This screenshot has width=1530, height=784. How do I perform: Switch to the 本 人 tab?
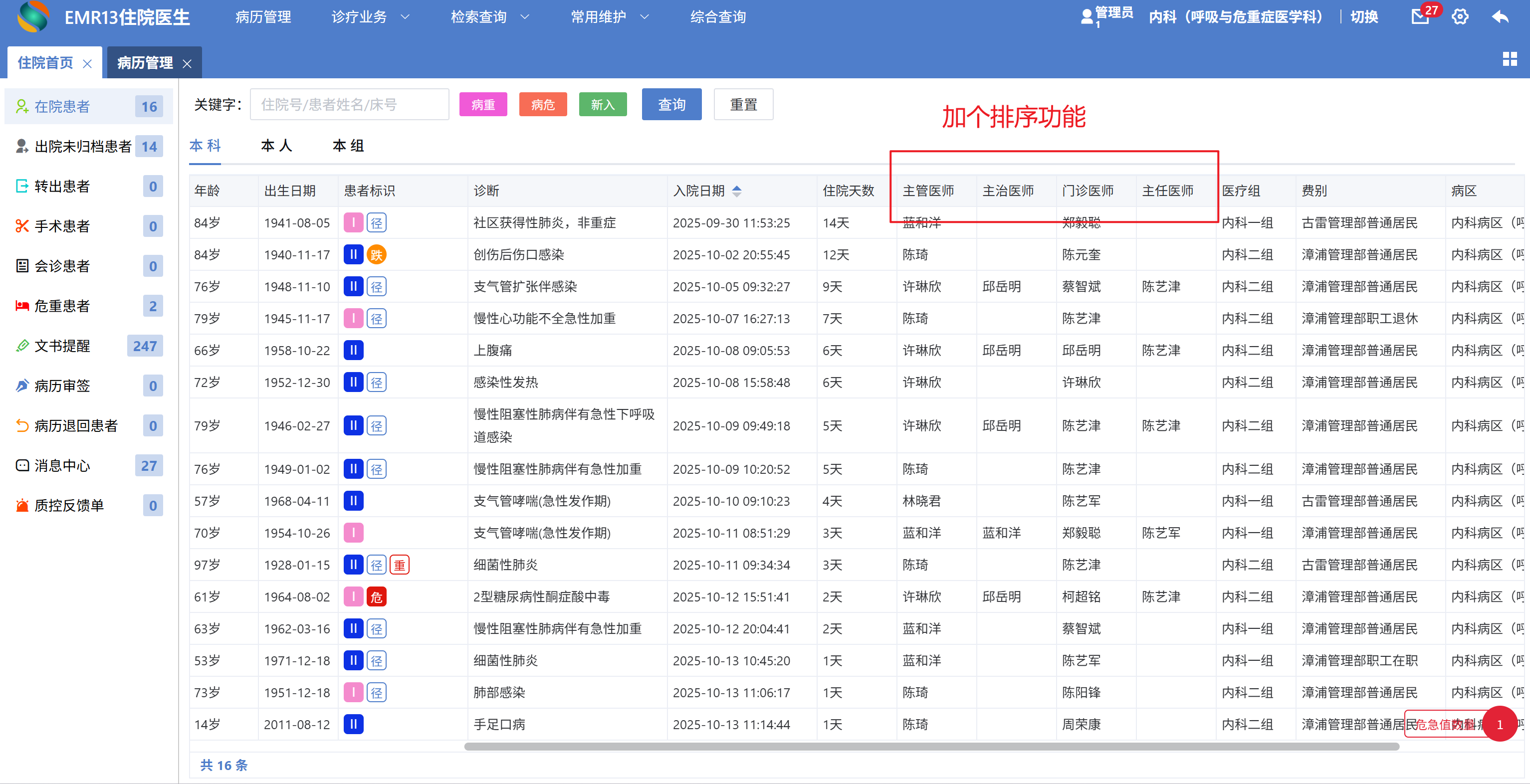coord(276,146)
